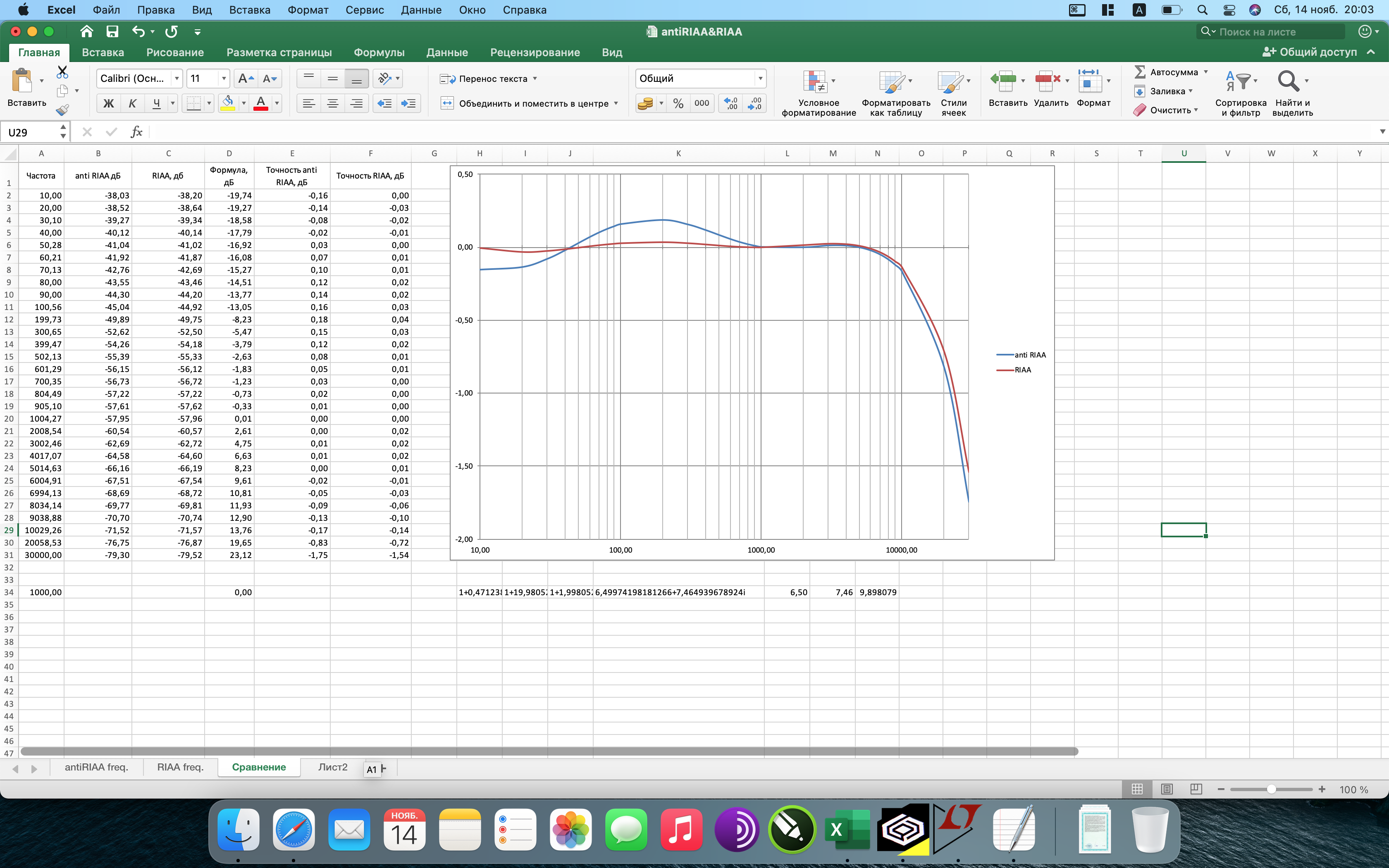The width and height of the screenshot is (1389, 868).
Task: Open the Calibri font name dropdown
Action: tap(177, 79)
